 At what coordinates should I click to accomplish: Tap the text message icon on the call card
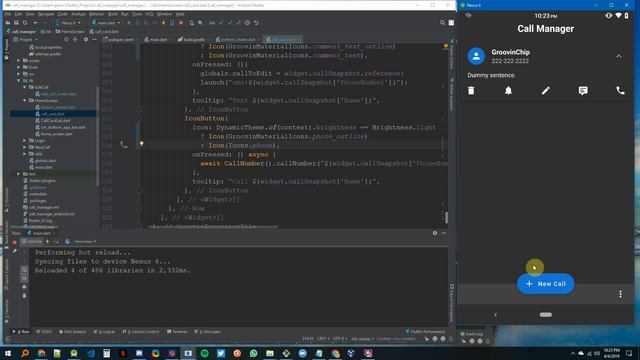(583, 91)
